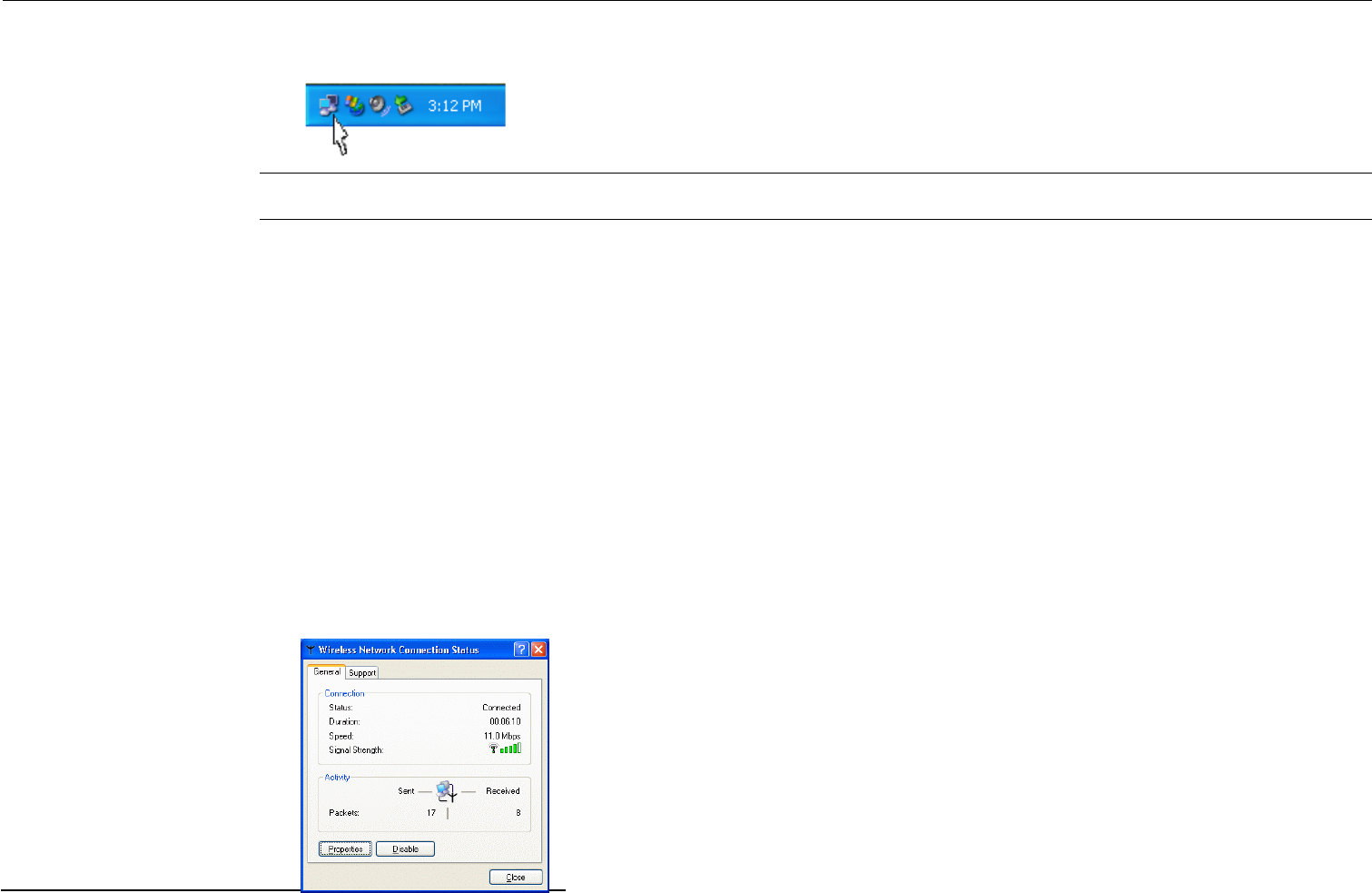The image size is (1372, 893).
Task: Click the 11.0 Mbps speed value
Action: (502, 736)
